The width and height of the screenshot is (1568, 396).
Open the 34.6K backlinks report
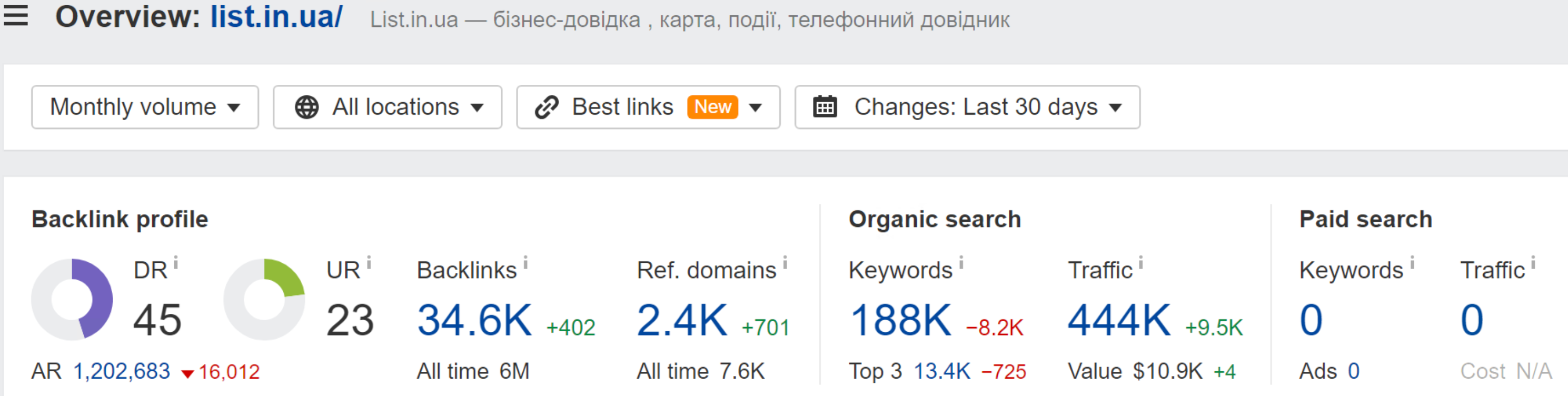(474, 321)
